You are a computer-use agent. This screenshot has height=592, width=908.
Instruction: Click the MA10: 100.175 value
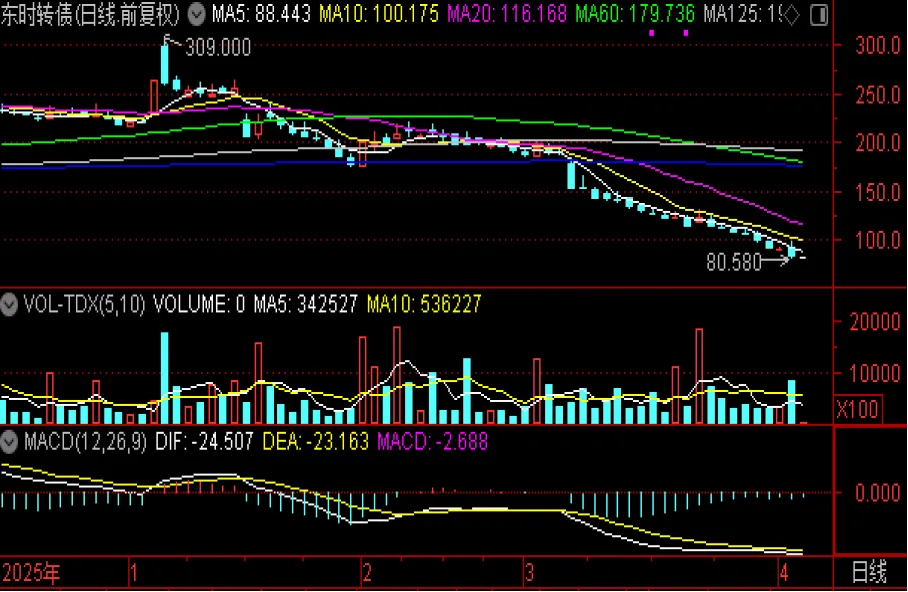coord(379,14)
